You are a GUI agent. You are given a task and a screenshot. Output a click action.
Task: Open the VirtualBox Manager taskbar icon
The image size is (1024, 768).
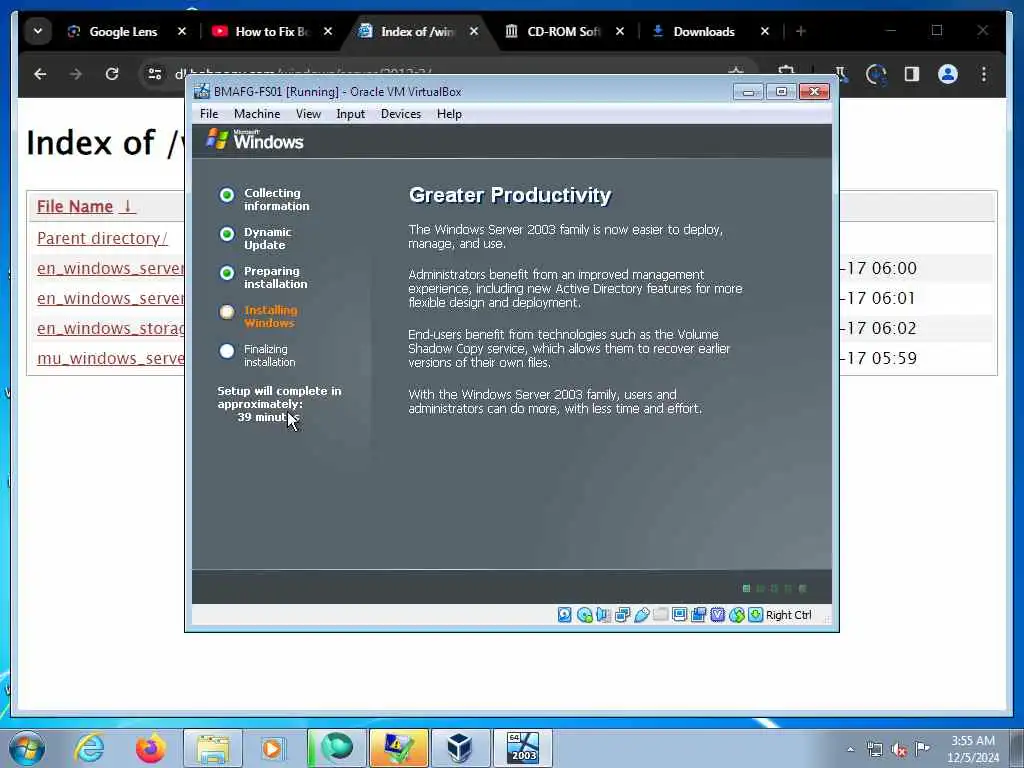click(x=460, y=748)
